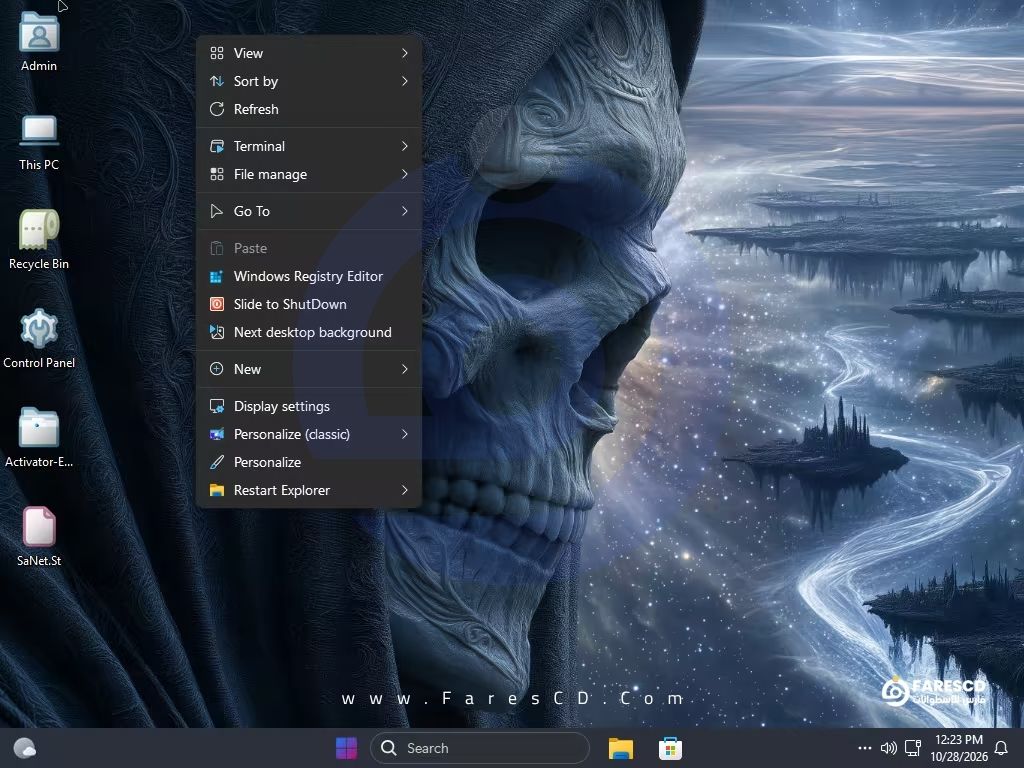Viewport: 1024px width, 768px height.
Task: Open the Windows Start button
Action: (x=346, y=748)
